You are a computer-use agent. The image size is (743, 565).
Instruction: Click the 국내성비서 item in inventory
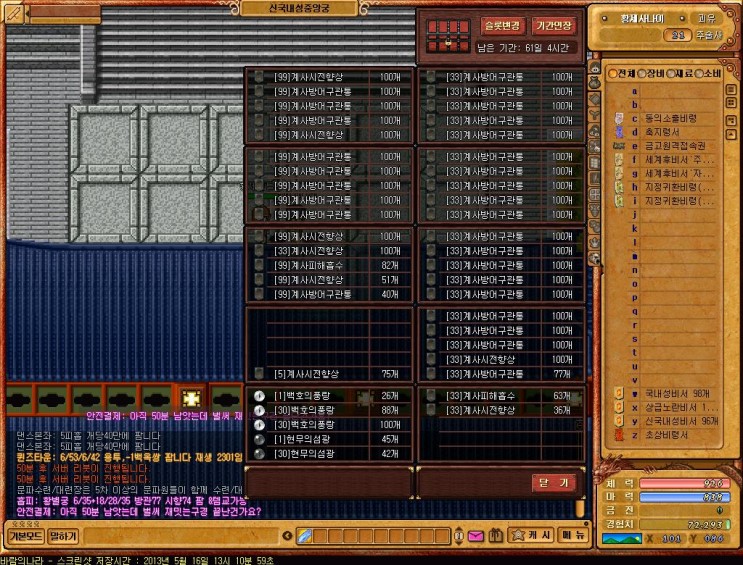pyautogui.click(x=675, y=394)
